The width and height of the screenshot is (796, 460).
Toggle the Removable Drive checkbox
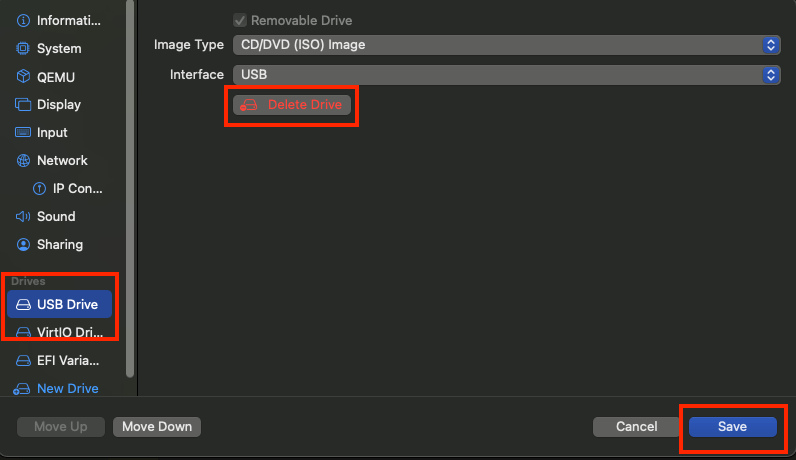tap(240, 20)
